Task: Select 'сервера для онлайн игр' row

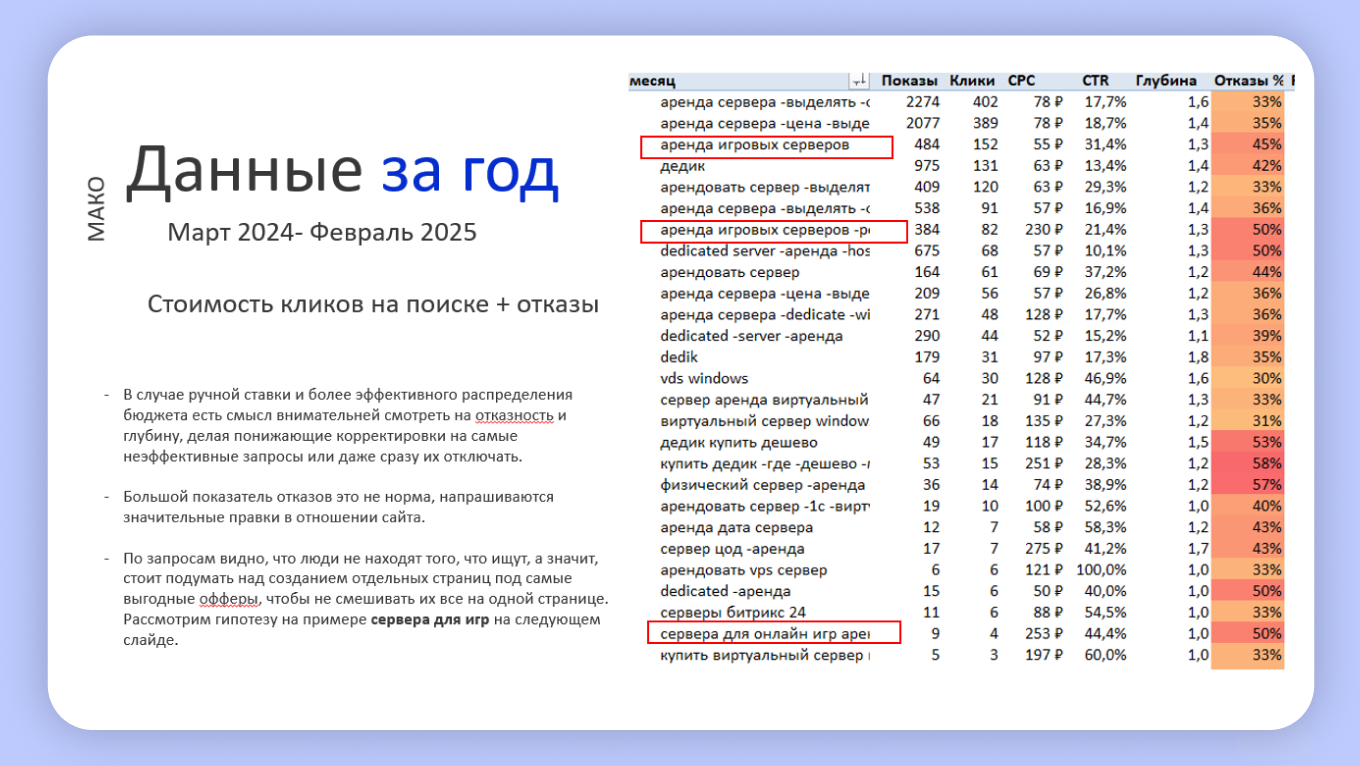Action: [x=958, y=634]
